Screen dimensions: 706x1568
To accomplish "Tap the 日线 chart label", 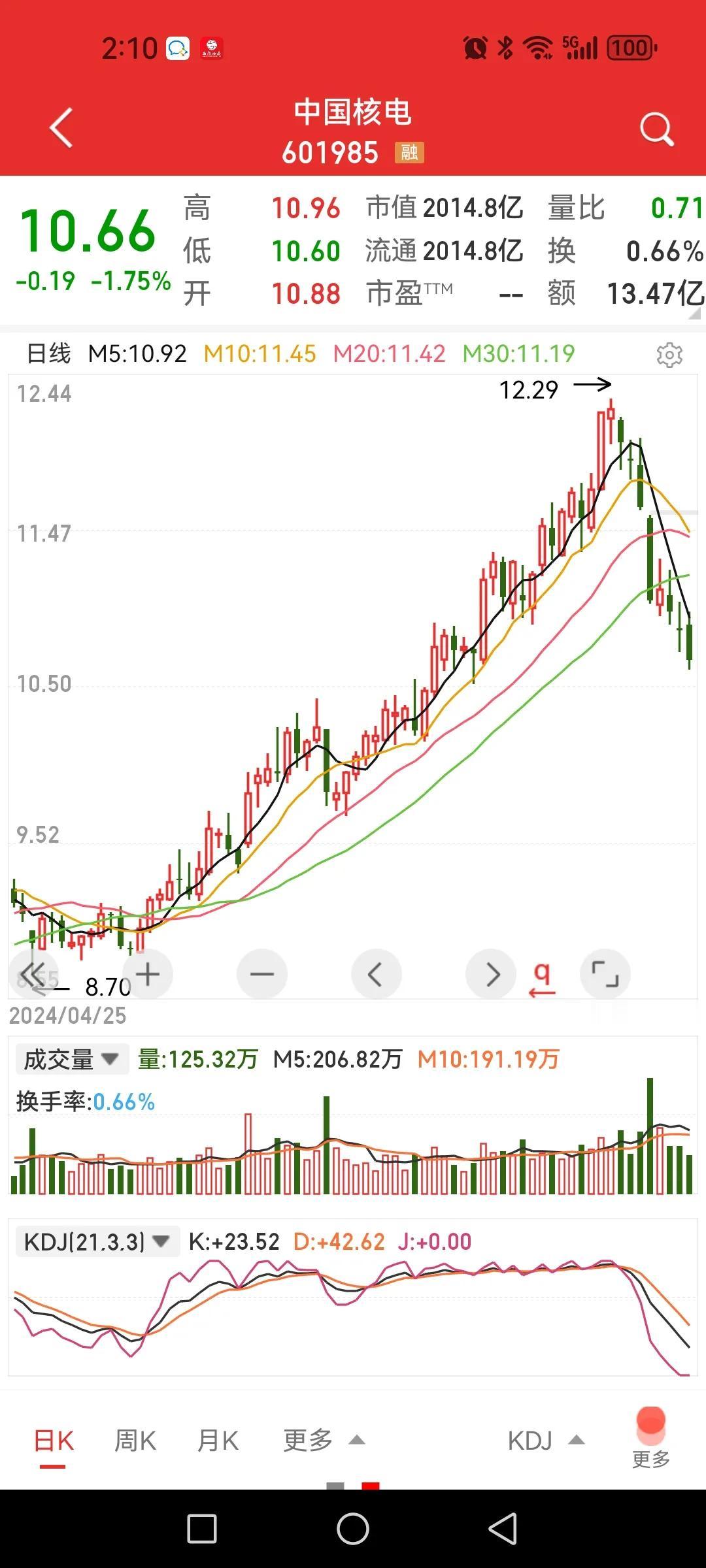I will (48, 354).
